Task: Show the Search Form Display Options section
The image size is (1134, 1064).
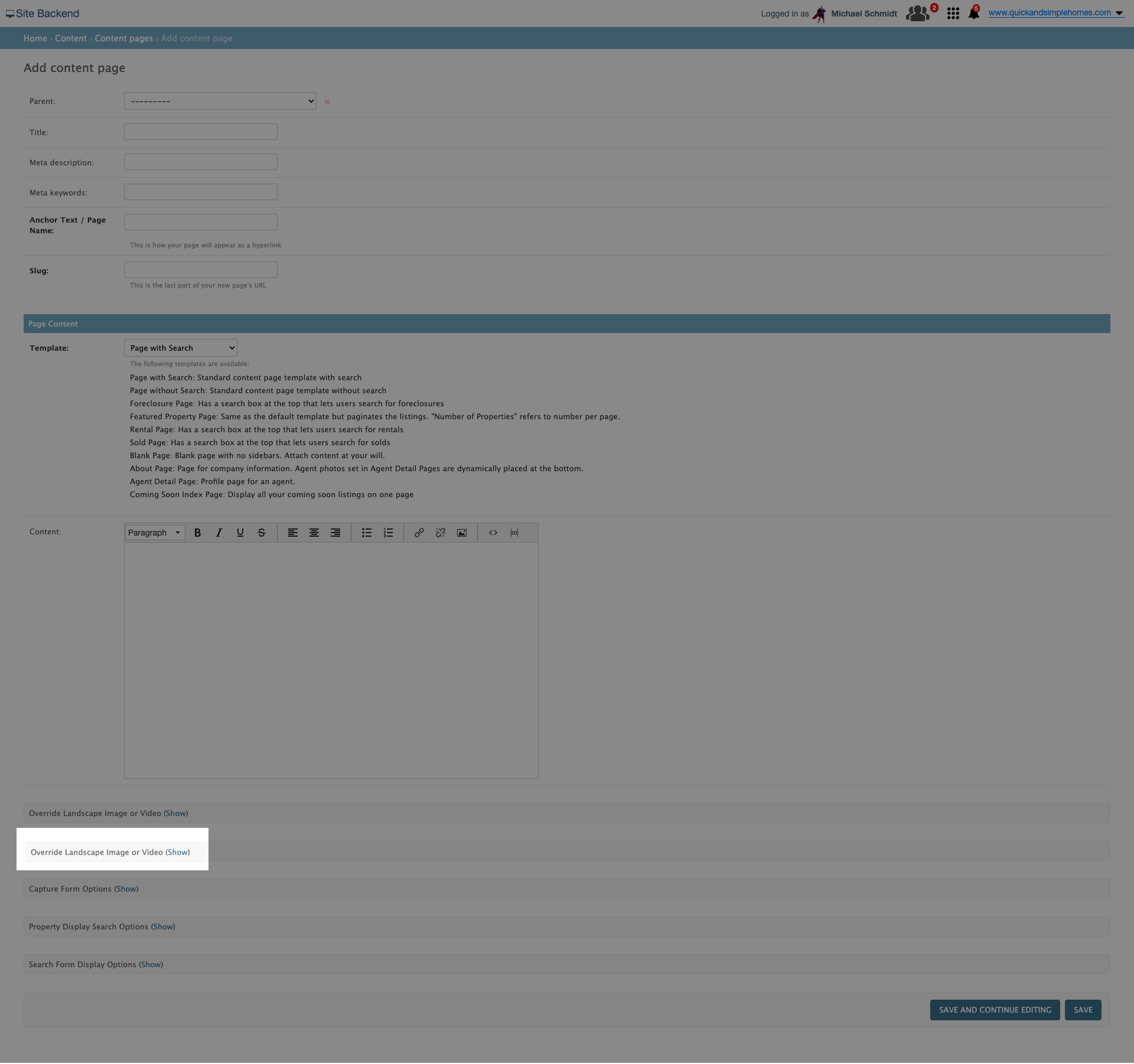Action: pos(151,965)
